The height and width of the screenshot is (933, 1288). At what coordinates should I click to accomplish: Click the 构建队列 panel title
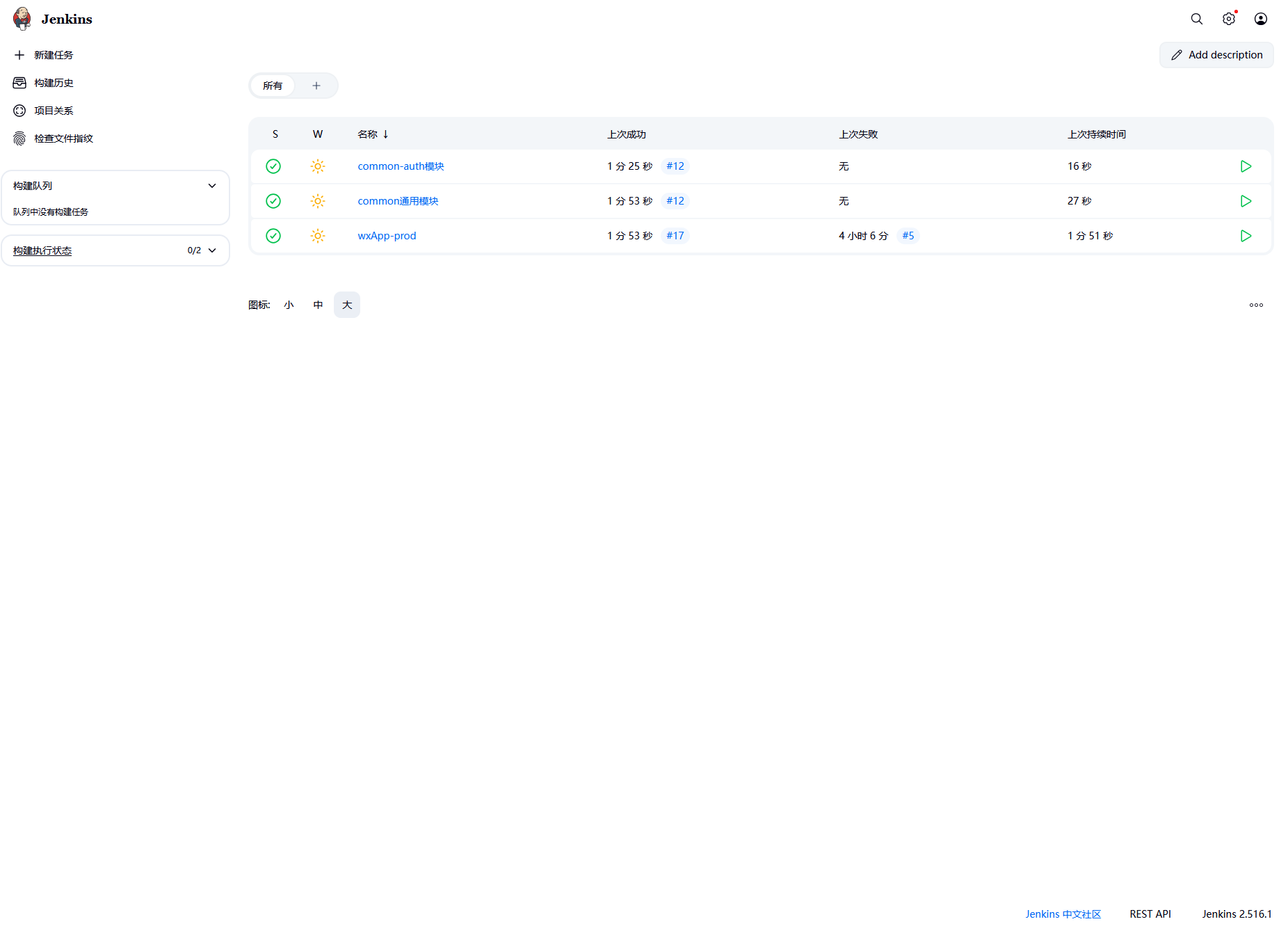33,186
